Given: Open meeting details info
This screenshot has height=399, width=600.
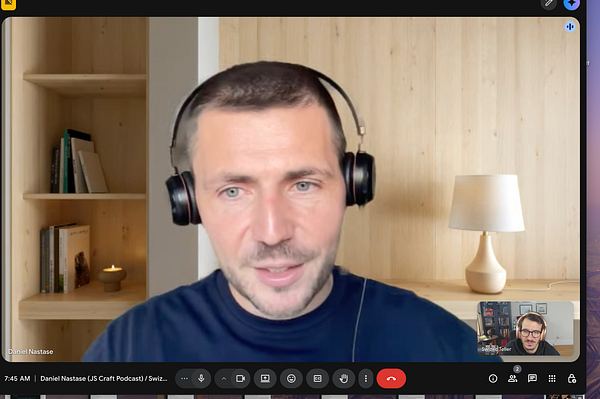Looking at the screenshot, I should 493,378.
